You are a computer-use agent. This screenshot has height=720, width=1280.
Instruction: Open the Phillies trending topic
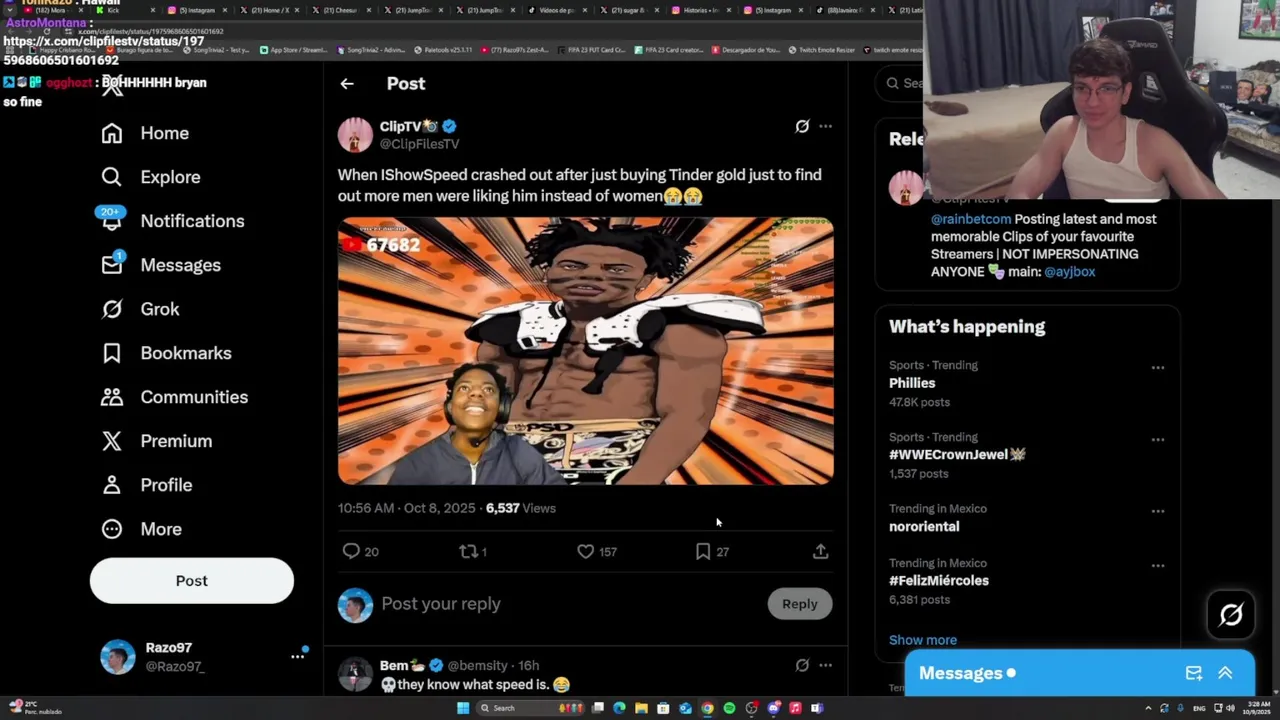tap(912, 383)
